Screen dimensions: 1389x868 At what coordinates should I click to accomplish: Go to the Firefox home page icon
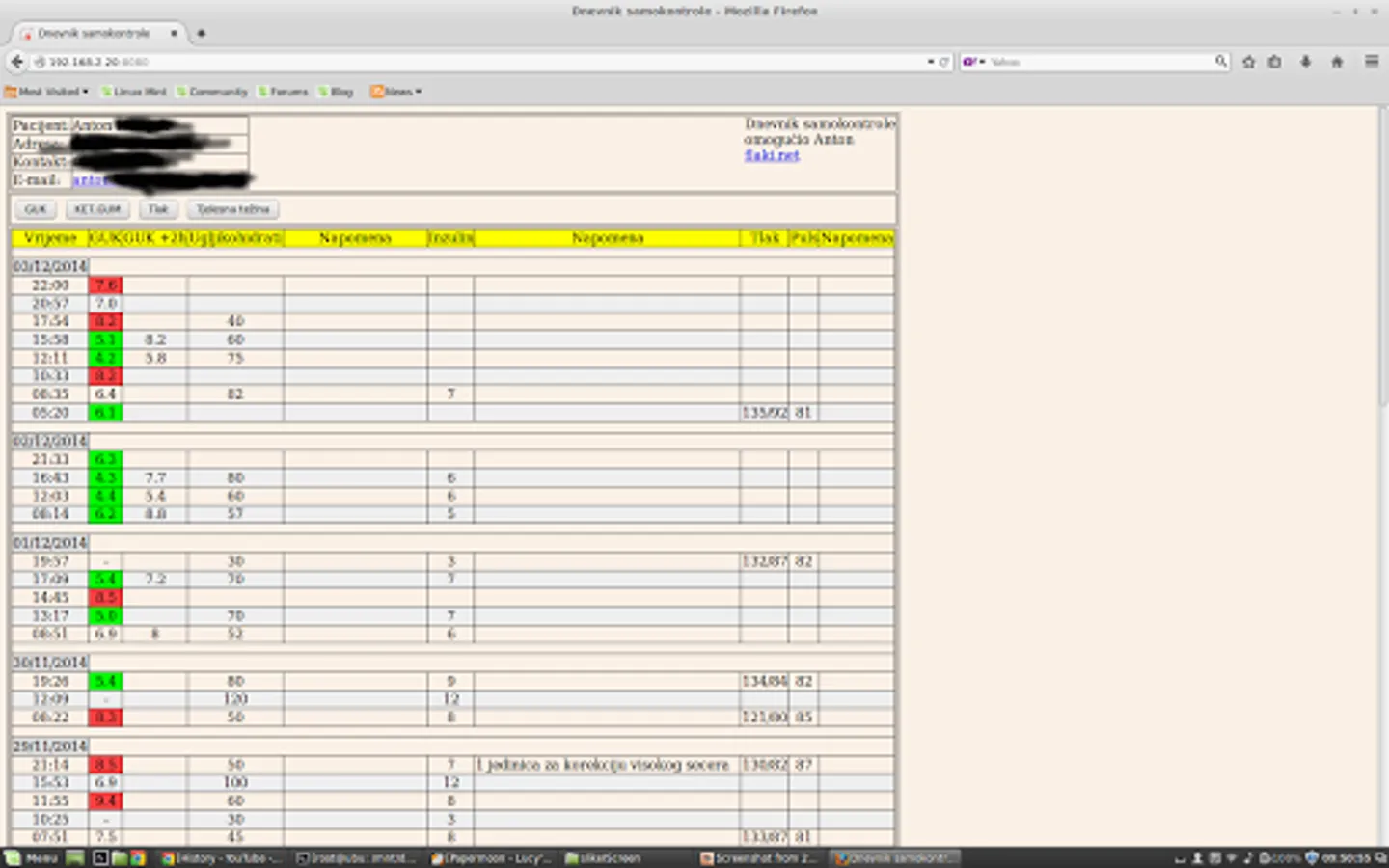[x=1337, y=62]
